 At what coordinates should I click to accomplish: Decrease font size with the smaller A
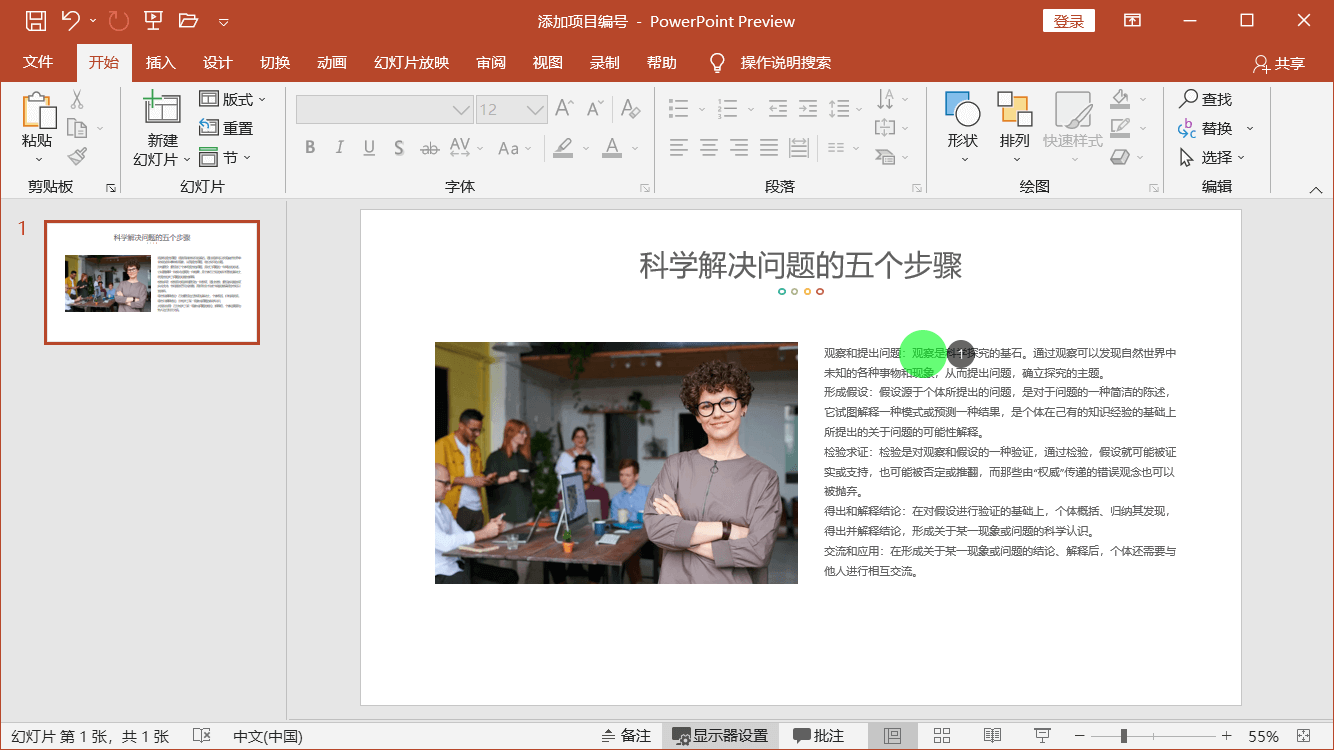click(596, 108)
